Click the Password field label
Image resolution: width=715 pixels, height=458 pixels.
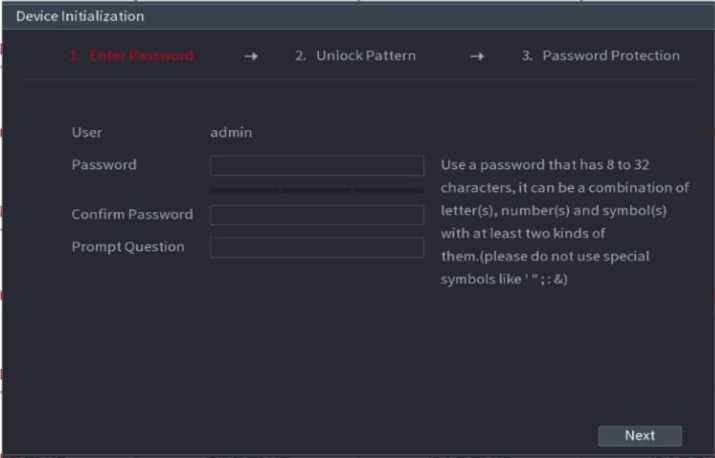(104, 164)
